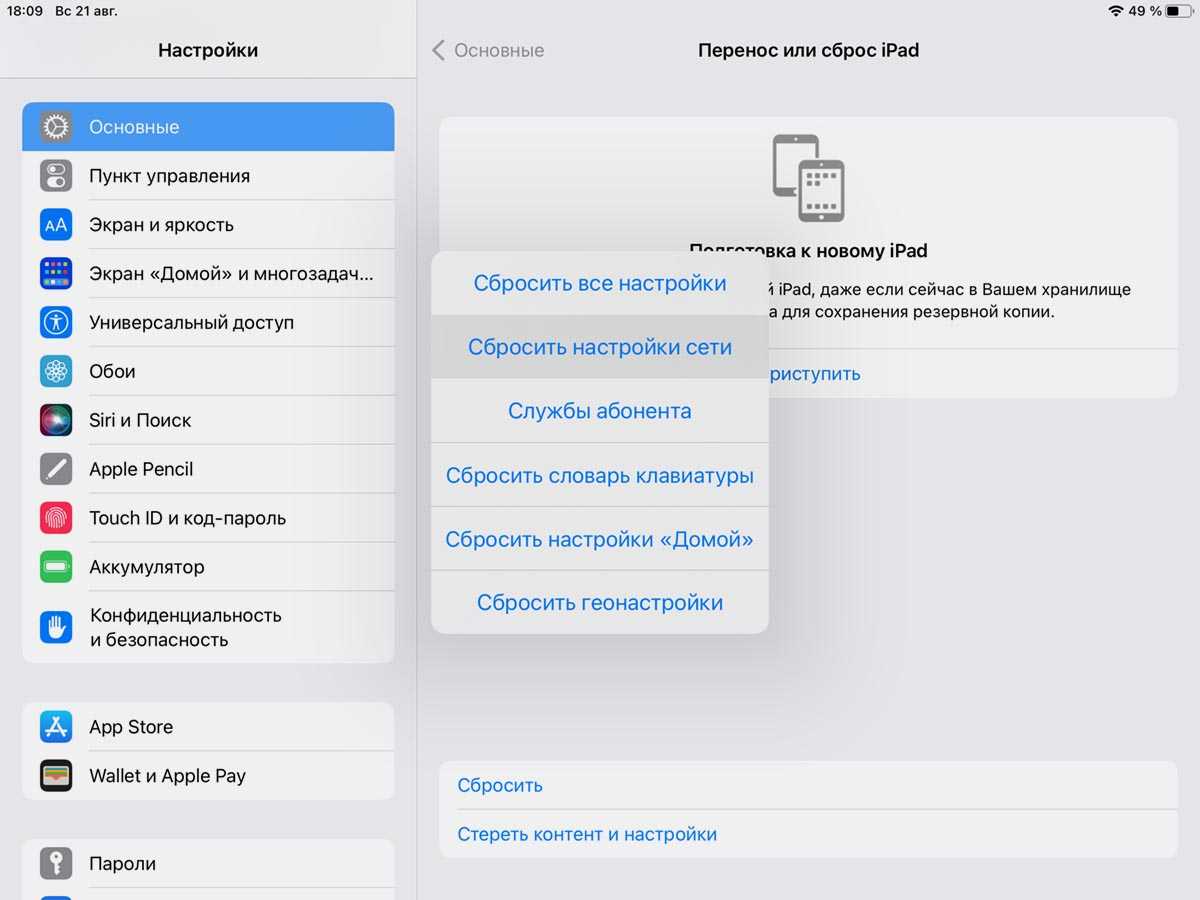Tap the battery indicator in status bar
Viewport: 1200px width, 900px height.
[x=1178, y=11]
